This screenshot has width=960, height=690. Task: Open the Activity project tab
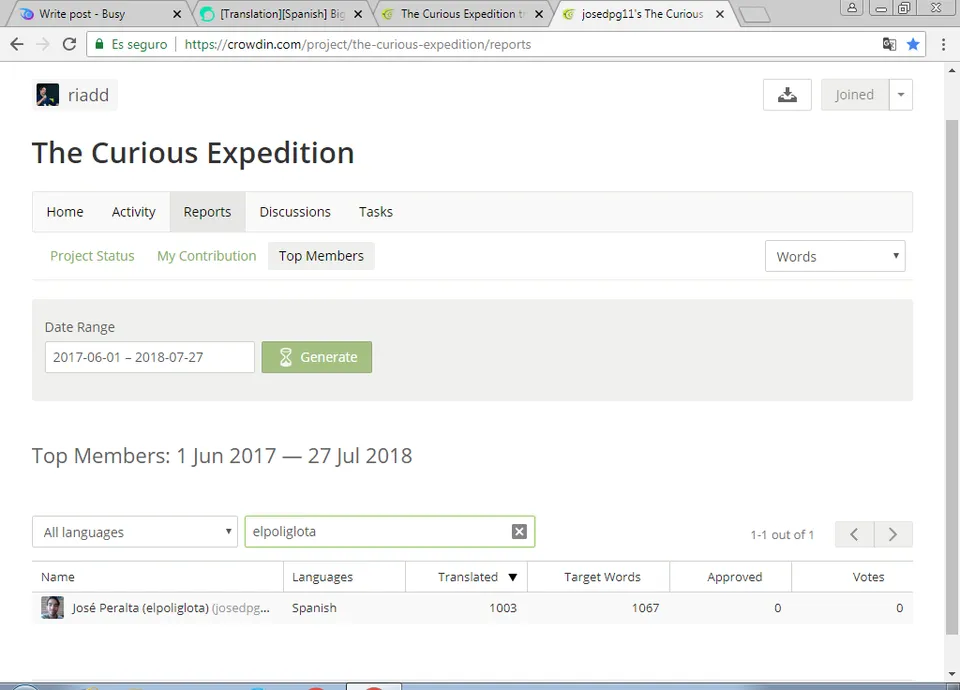coord(133,212)
